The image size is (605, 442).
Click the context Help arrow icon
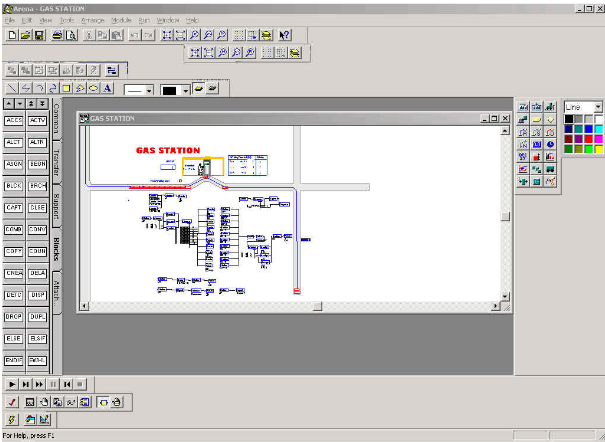click(x=284, y=35)
